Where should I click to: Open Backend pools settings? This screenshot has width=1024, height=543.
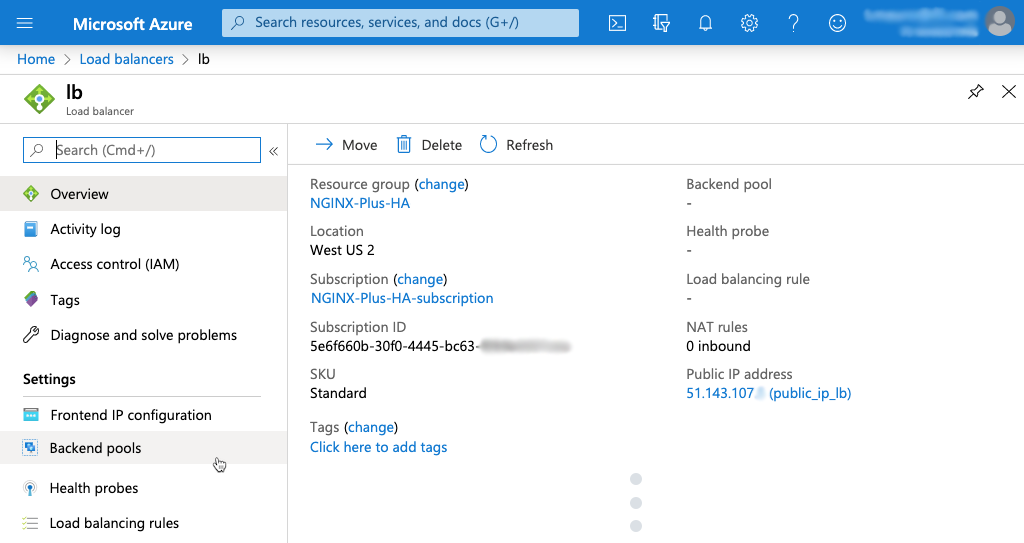(x=95, y=448)
